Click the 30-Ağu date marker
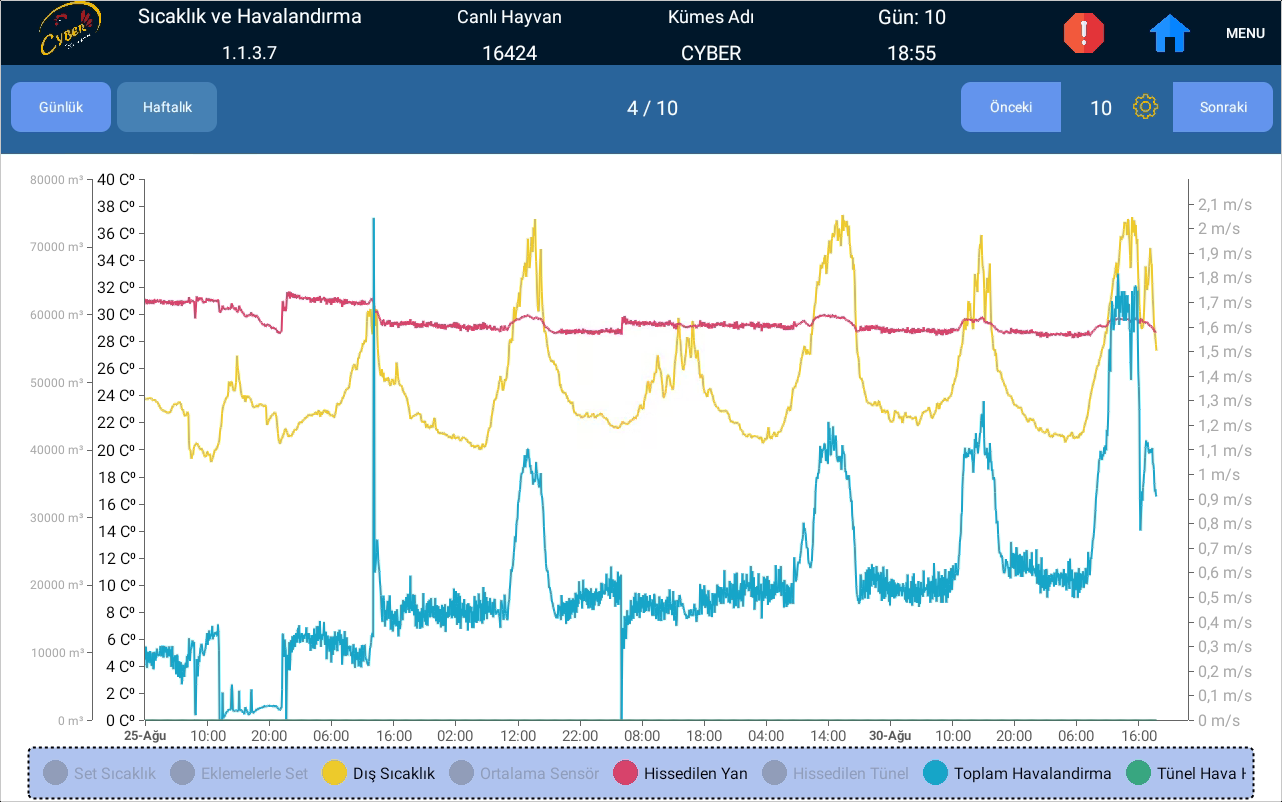 [x=890, y=735]
